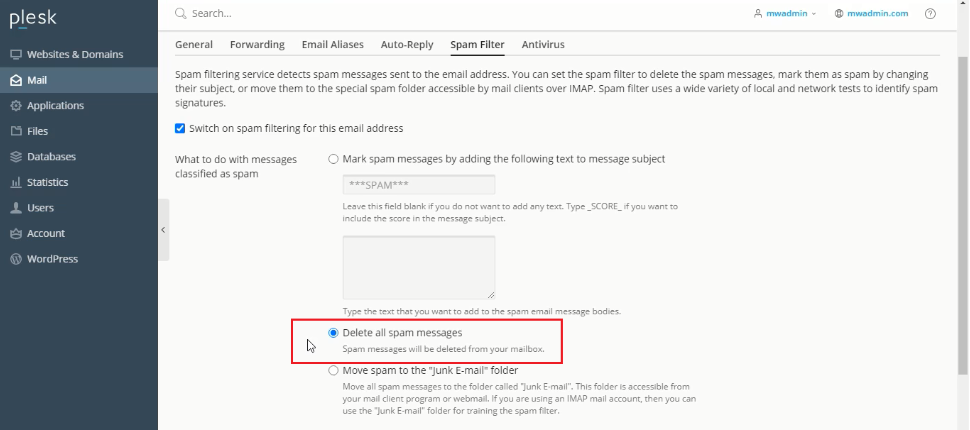
Task: Go to Files in sidebar
Action: [79, 131]
